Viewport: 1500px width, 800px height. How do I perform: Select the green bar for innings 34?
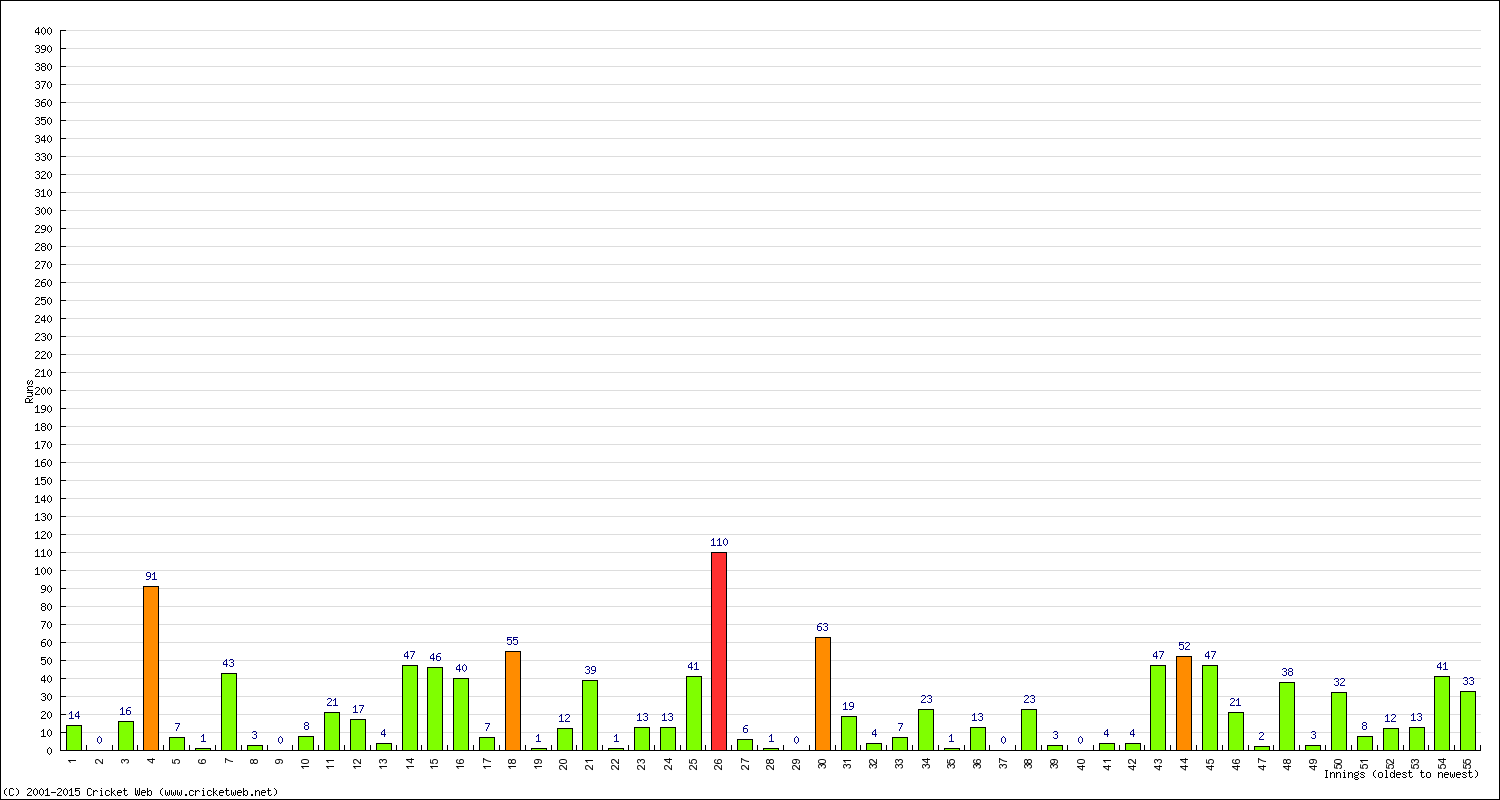[925, 729]
